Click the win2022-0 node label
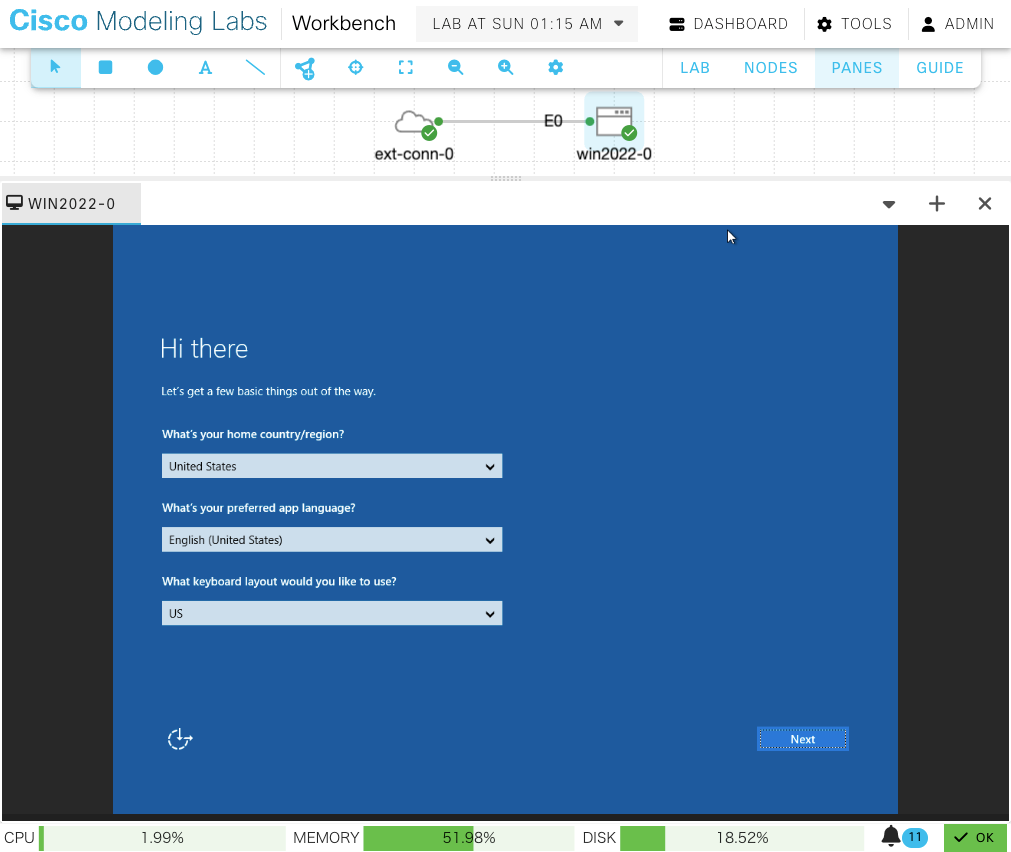1011x852 pixels. point(614,154)
